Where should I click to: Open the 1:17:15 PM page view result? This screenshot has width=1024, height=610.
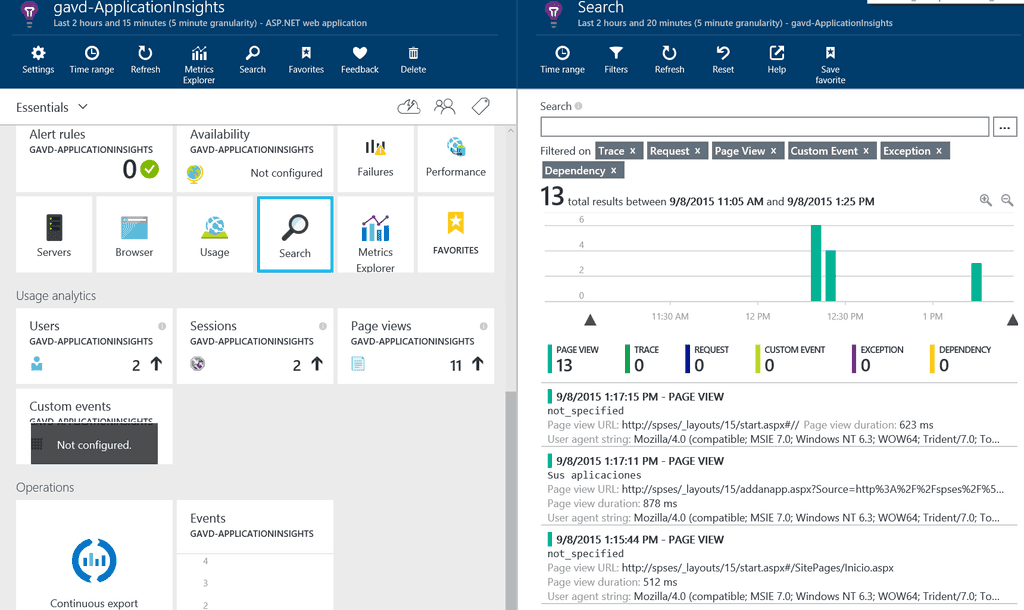coord(779,417)
